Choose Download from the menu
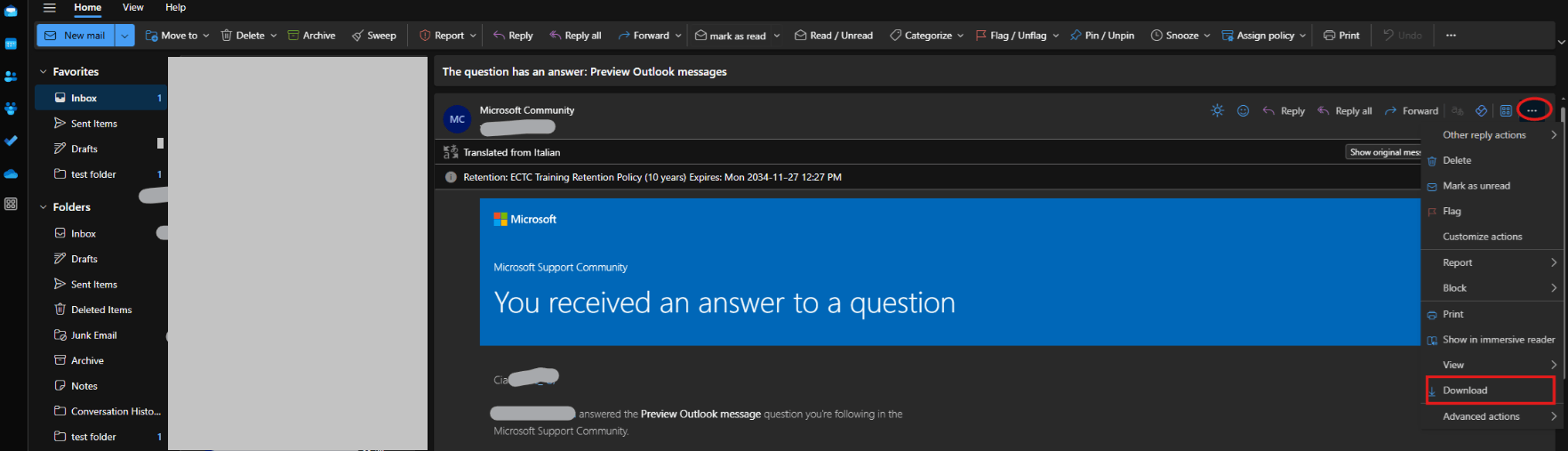 [1491, 391]
